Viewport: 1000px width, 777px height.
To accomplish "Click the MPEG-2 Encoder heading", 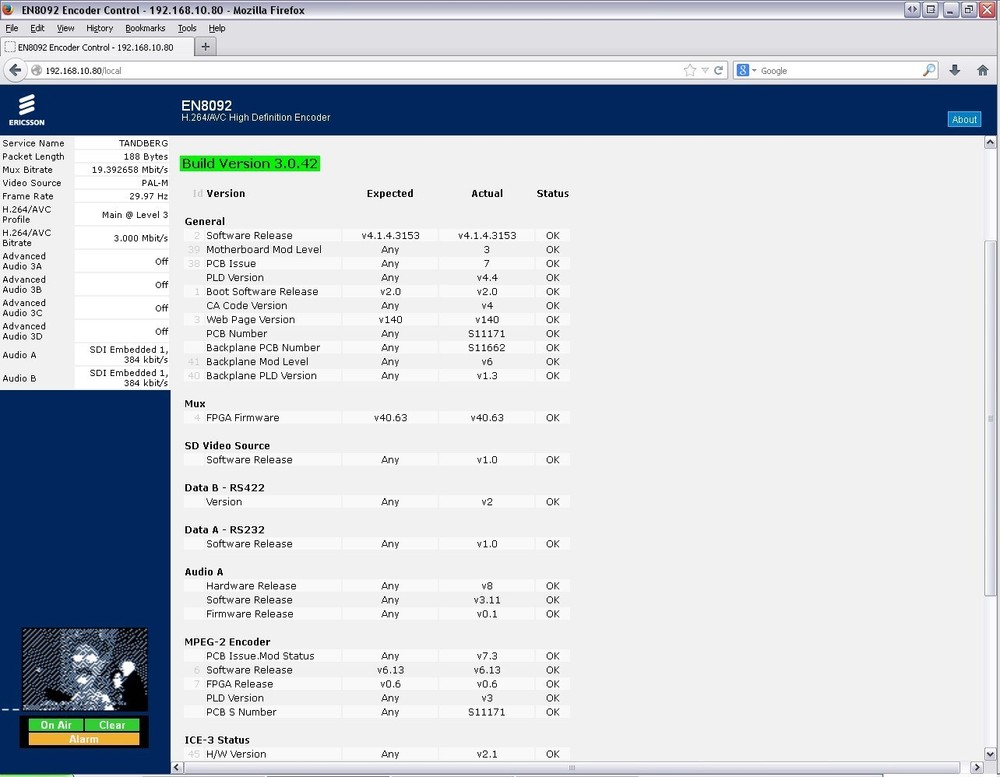I will tap(227, 642).
